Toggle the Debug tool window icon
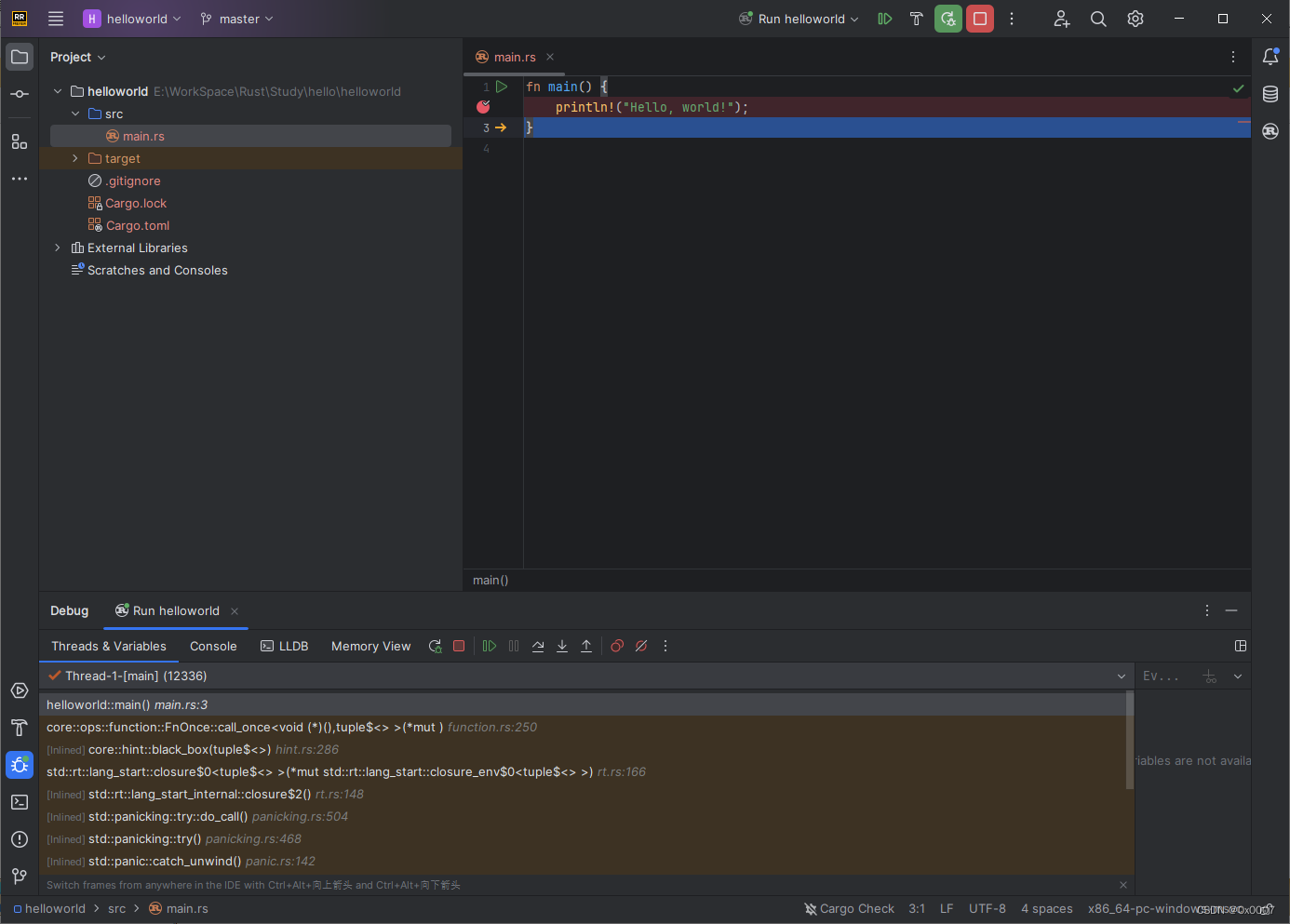 (19, 765)
